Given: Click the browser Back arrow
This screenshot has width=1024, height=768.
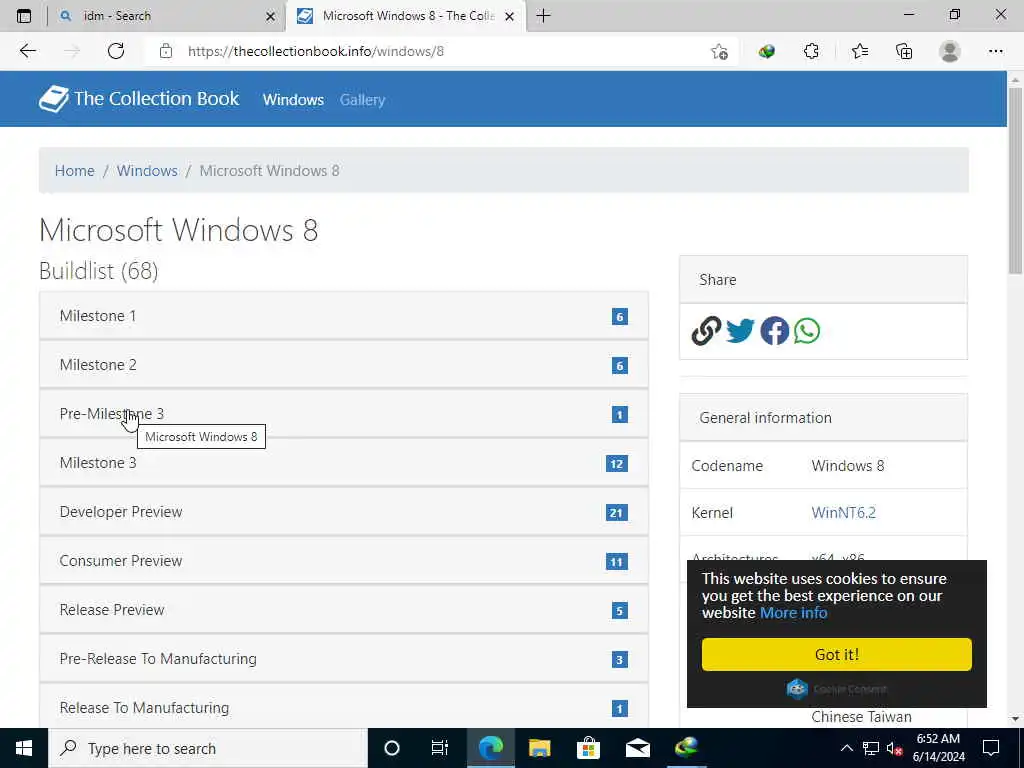Looking at the screenshot, I should point(27,51).
